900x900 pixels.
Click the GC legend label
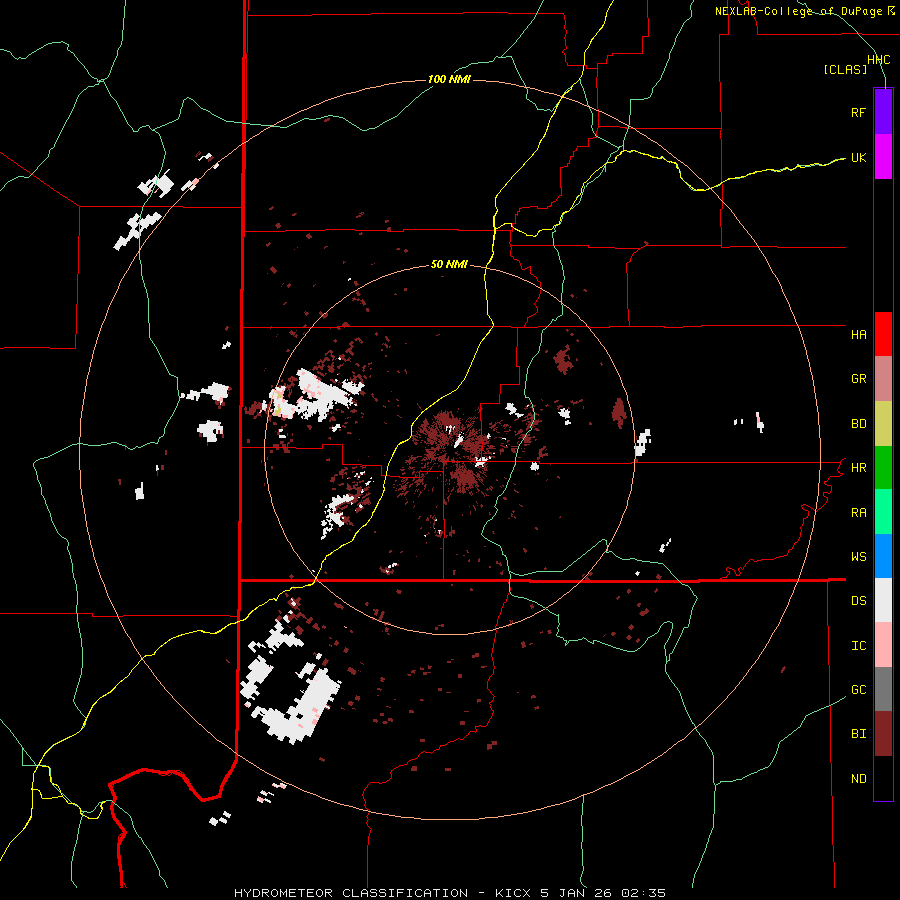858,690
